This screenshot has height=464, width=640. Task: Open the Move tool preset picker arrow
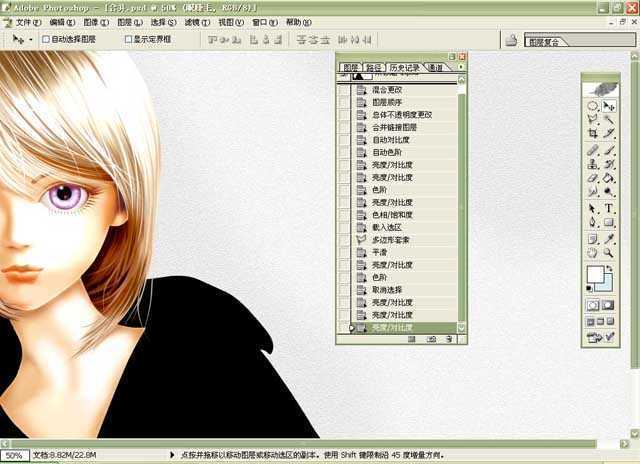coord(31,40)
